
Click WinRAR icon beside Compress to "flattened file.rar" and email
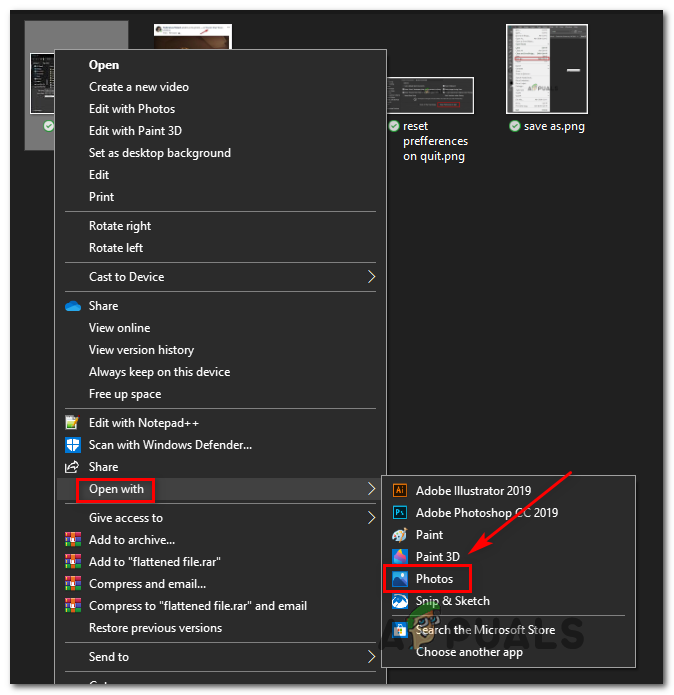point(73,605)
